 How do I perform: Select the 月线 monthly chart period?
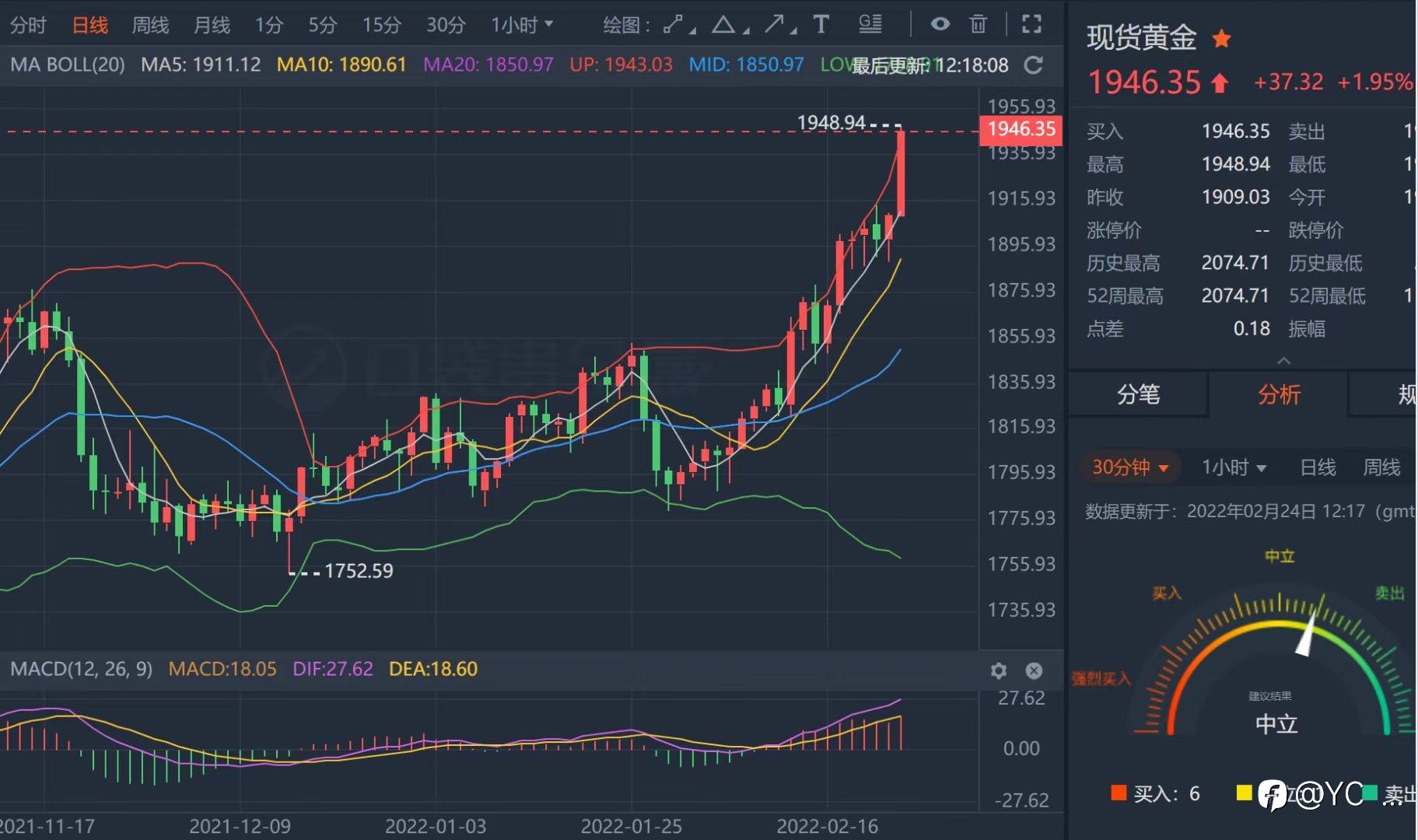(212, 25)
